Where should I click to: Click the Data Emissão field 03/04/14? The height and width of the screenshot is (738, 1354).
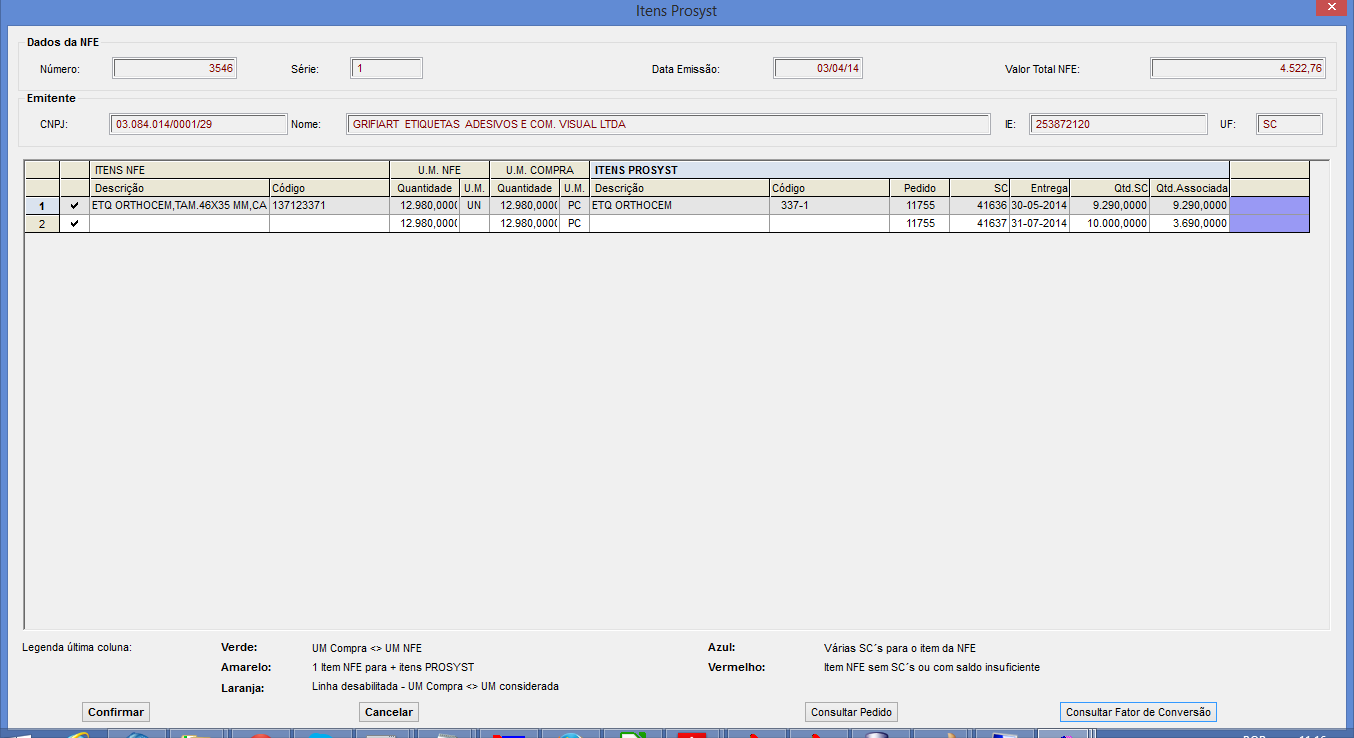(x=820, y=68)
